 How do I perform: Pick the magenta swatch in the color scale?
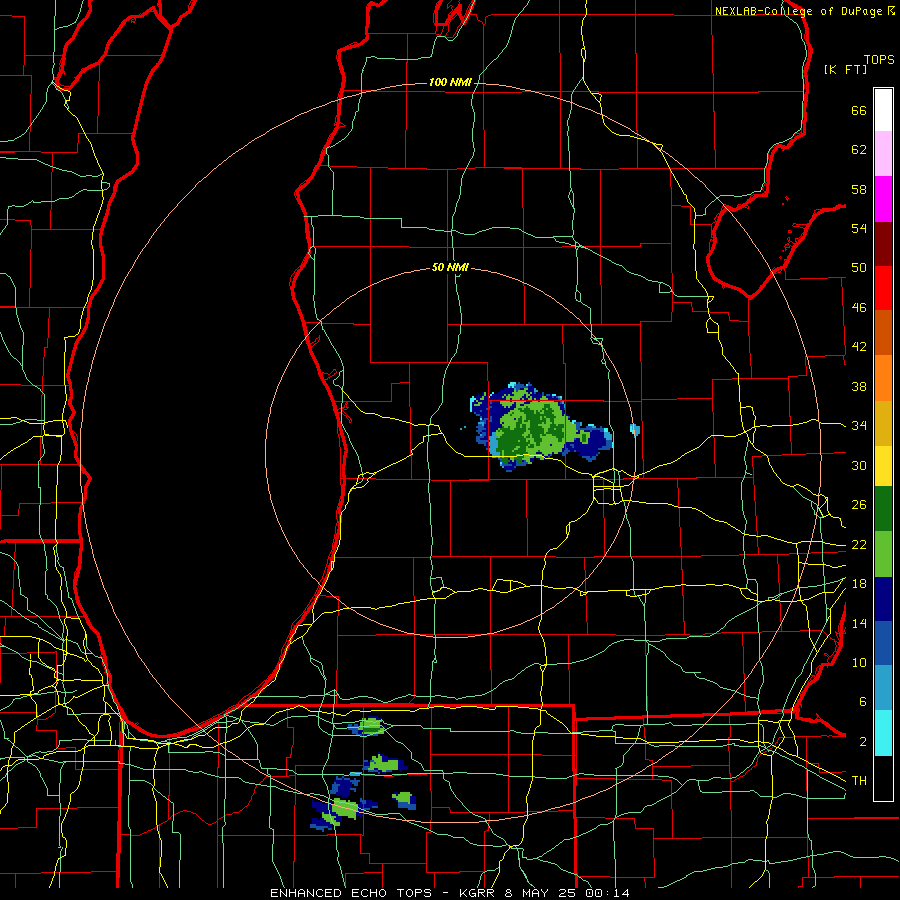pyautogui.click(x=883, y=199)
